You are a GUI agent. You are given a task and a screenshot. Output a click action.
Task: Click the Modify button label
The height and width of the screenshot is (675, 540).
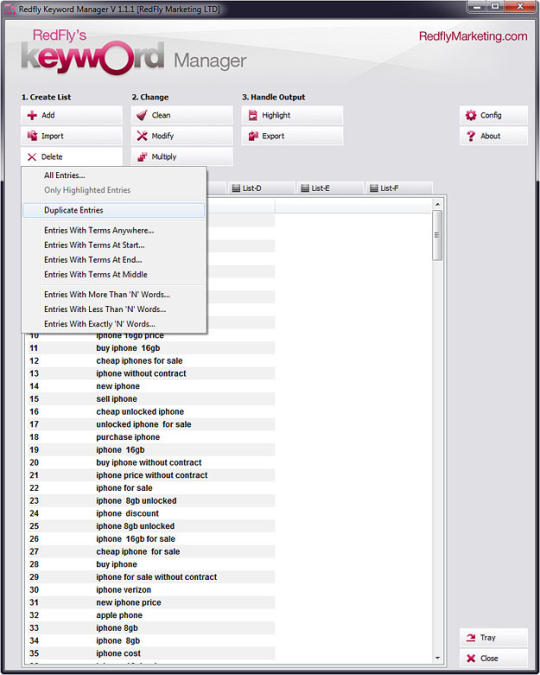tap(162, 136)
